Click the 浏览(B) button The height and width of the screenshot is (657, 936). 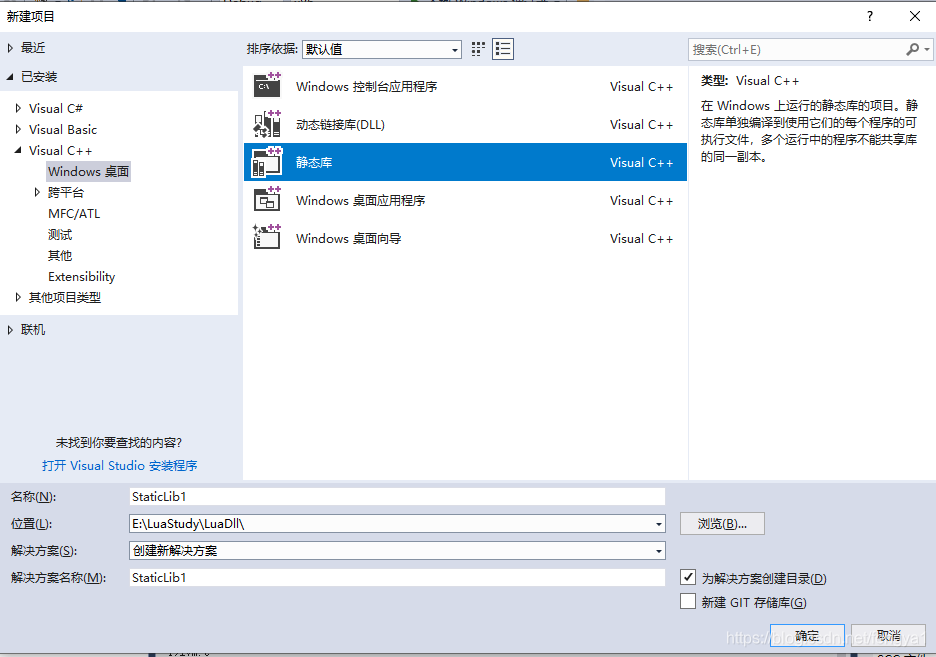pos(722,523)
